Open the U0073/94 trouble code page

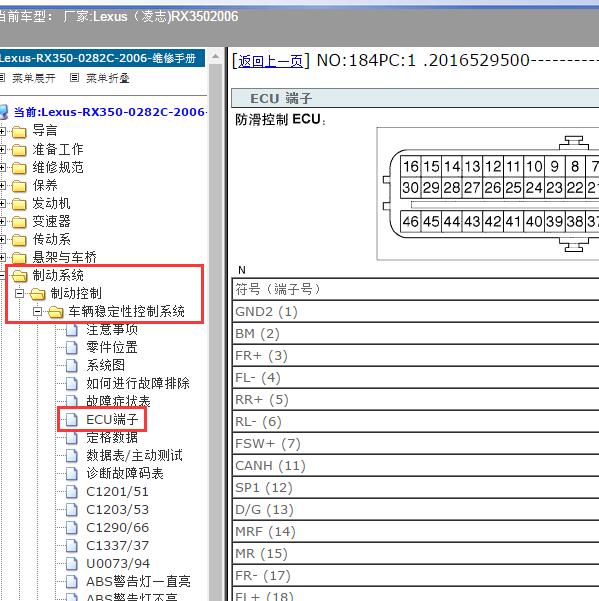coord(118,564)
